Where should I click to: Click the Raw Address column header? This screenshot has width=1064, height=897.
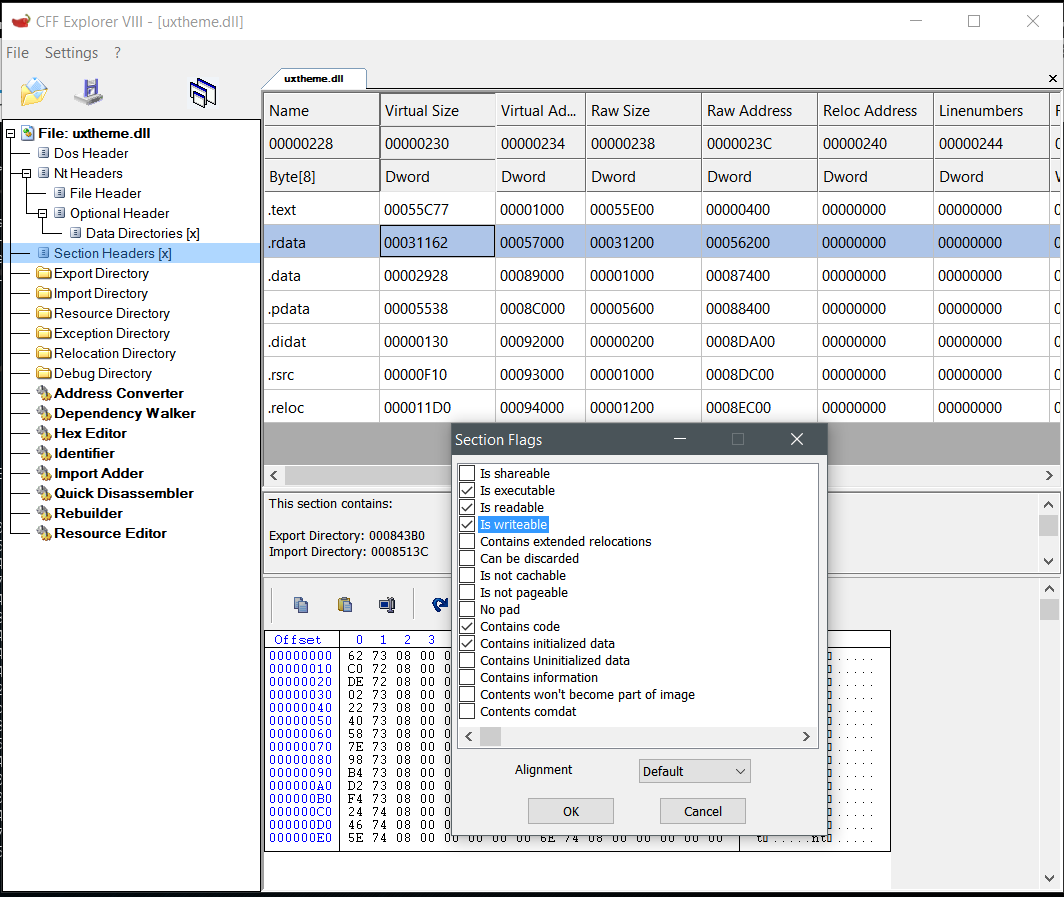click(x=759, y=111)
